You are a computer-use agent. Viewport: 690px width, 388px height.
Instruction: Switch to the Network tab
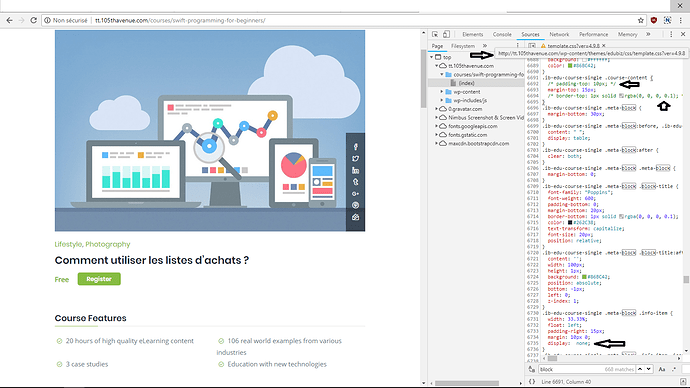click(559, 34)
